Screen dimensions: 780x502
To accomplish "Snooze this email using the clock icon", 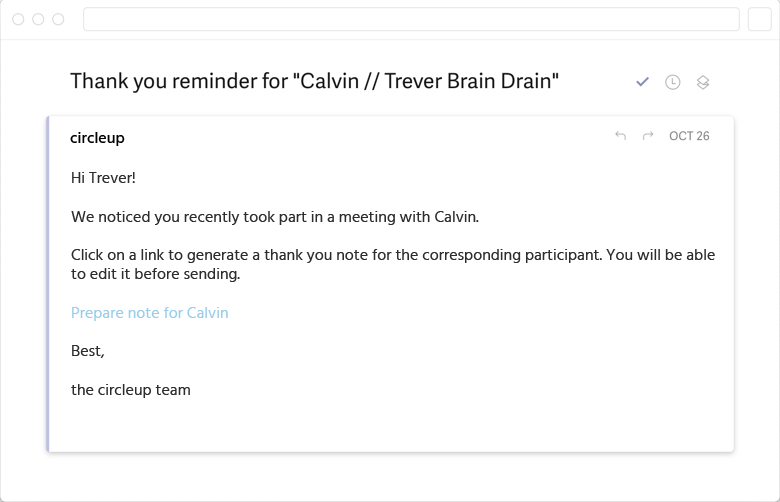I will coord(673,82).
